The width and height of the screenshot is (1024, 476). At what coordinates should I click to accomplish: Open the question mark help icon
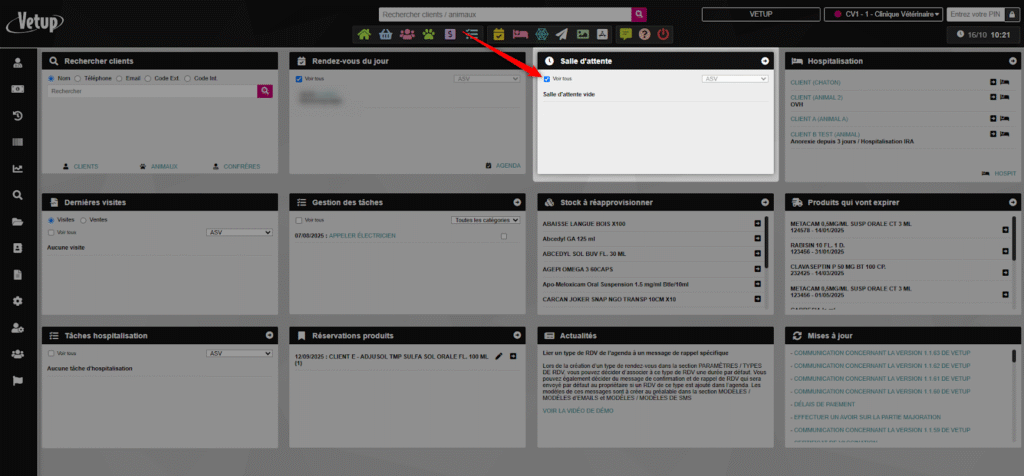[x=646, y=34]
